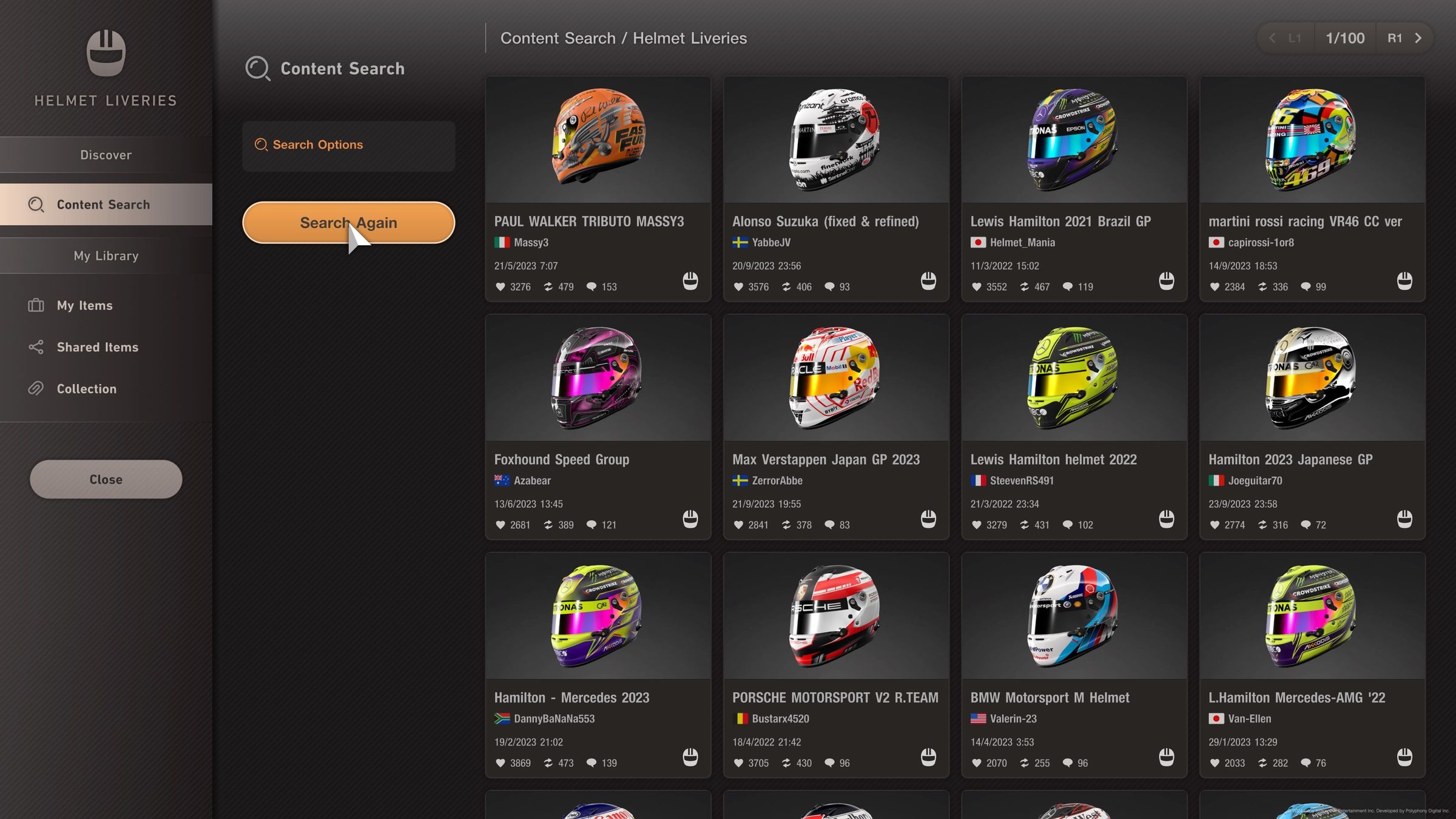
Task: Open the Alonso Suzuka helmet thumbnail
Action: click(x=836, y=140)
